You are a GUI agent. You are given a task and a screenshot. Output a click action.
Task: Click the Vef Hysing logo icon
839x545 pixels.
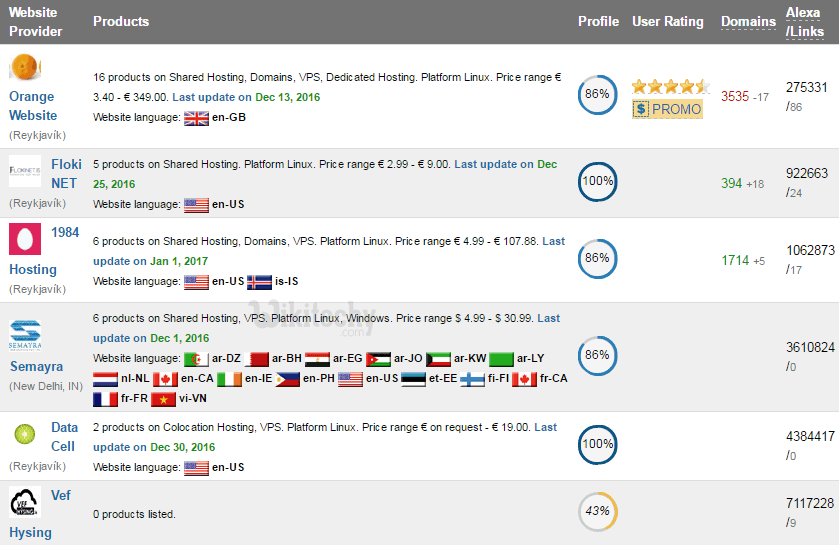point(25,501)
